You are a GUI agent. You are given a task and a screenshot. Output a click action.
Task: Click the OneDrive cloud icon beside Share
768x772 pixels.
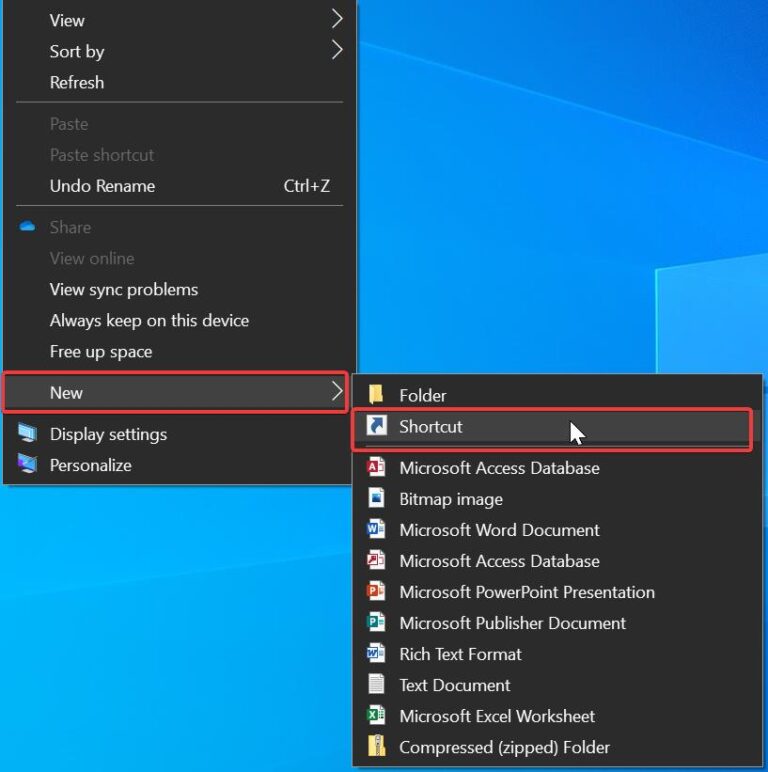(27, 227)
